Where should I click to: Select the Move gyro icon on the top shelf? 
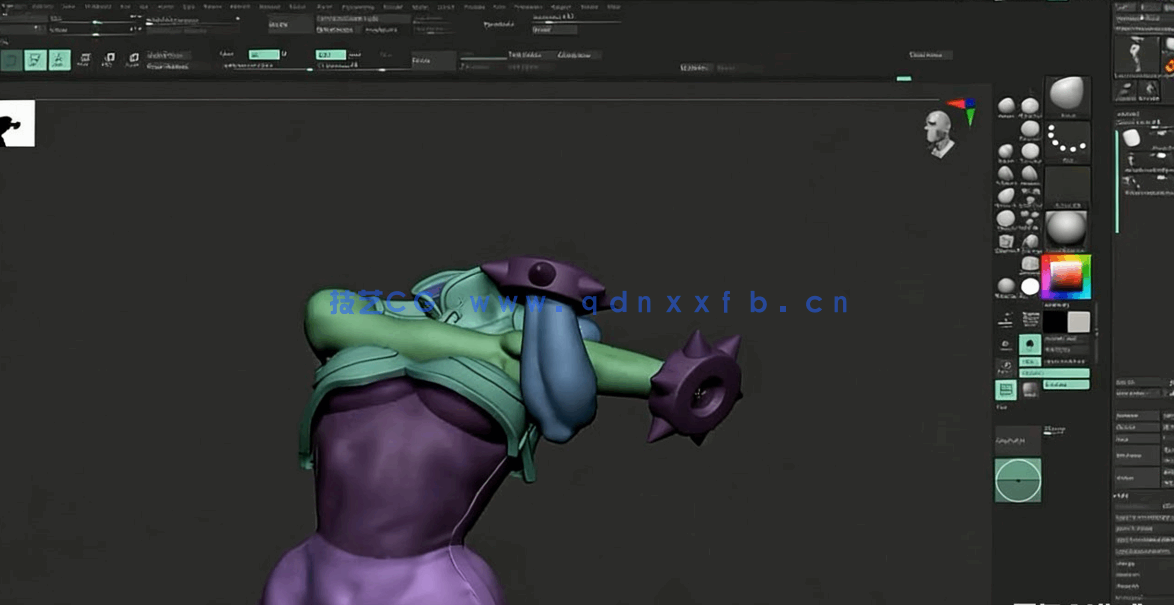(x=85, y=57)
